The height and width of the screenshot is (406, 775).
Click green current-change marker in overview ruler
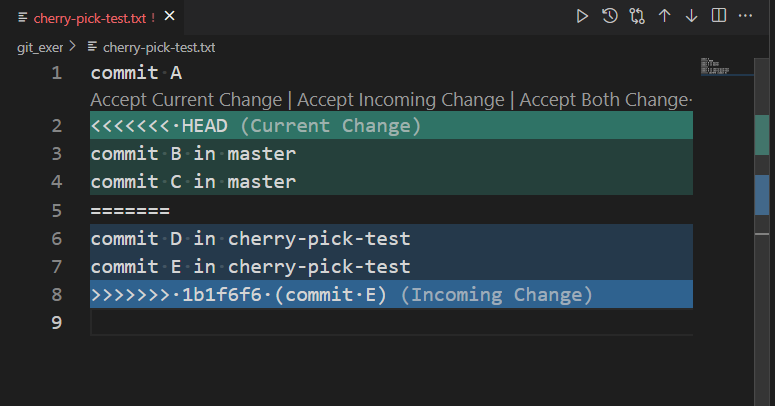[762, 133]
